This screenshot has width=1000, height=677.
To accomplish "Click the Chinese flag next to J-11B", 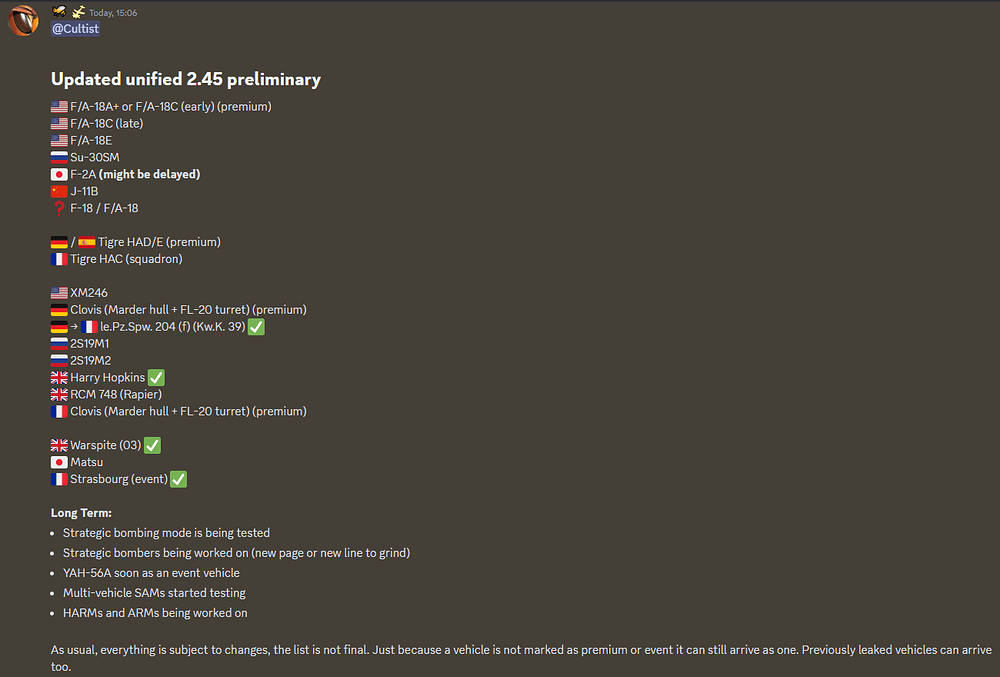I will [59, 191].
